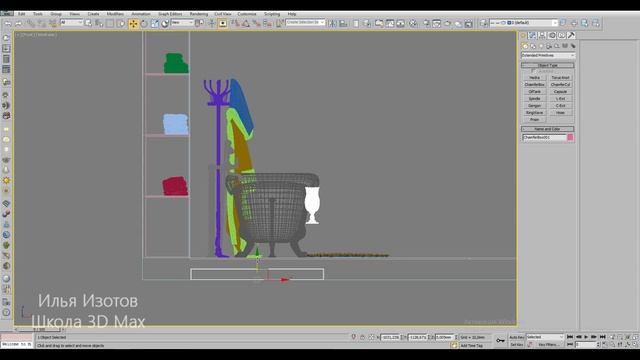Click the Undo arrow icon
The image size is (640, 360).
pyautogui.click(x=8, y=23)
